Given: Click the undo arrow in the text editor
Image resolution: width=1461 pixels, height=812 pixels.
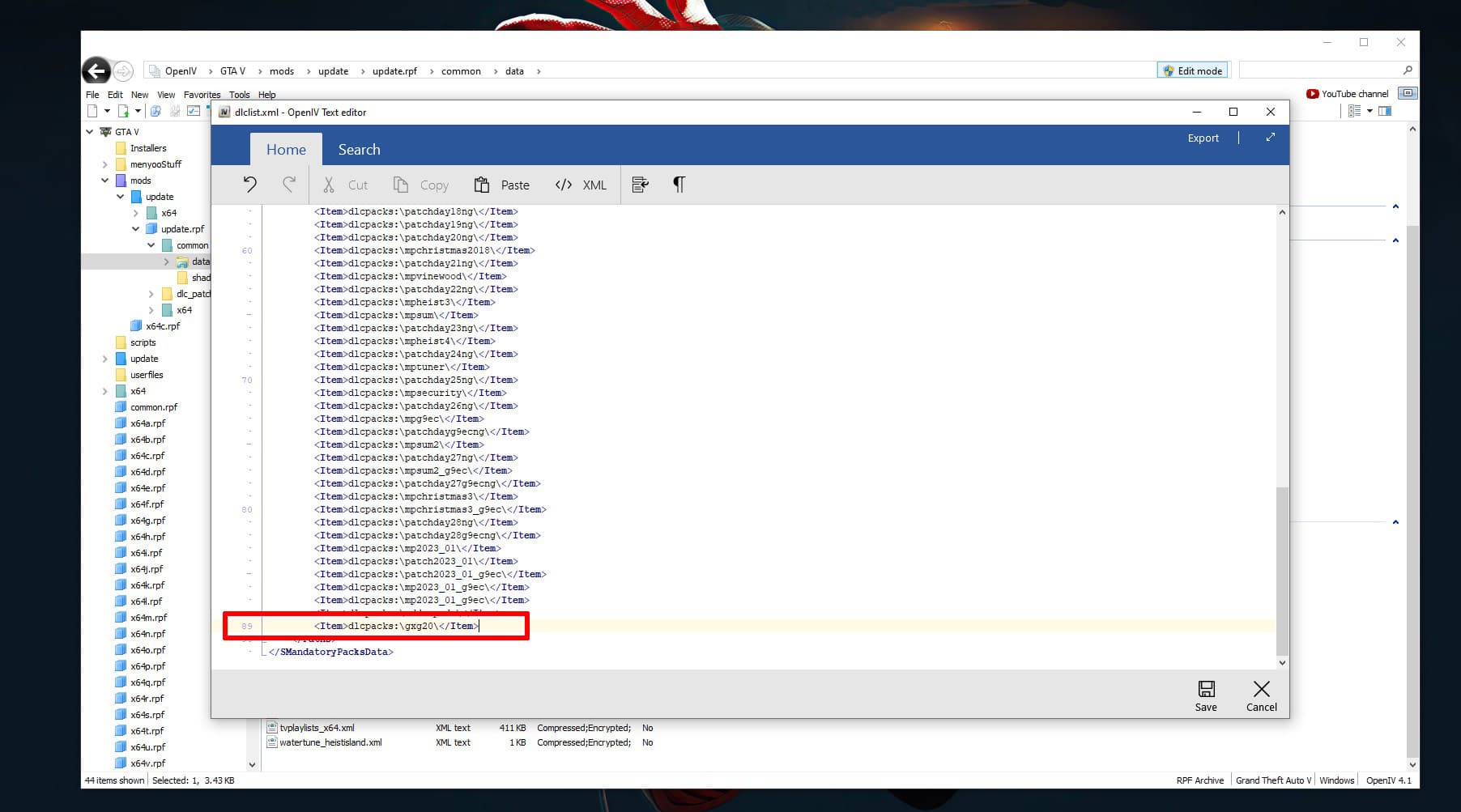Looking at the screenshot, I should (249, 185).
